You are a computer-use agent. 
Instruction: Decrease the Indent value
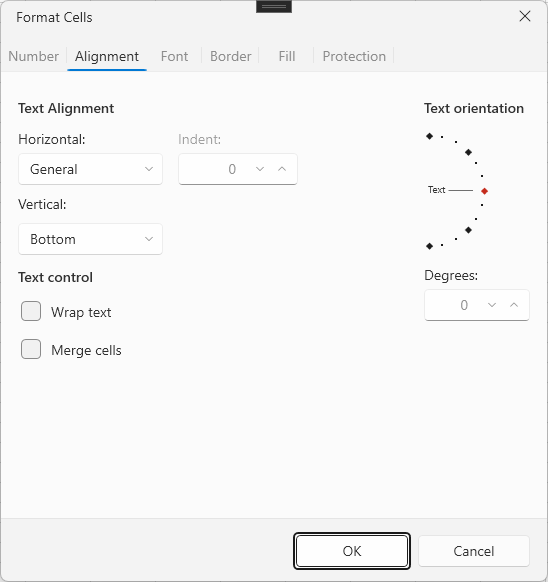coord(260,169)
